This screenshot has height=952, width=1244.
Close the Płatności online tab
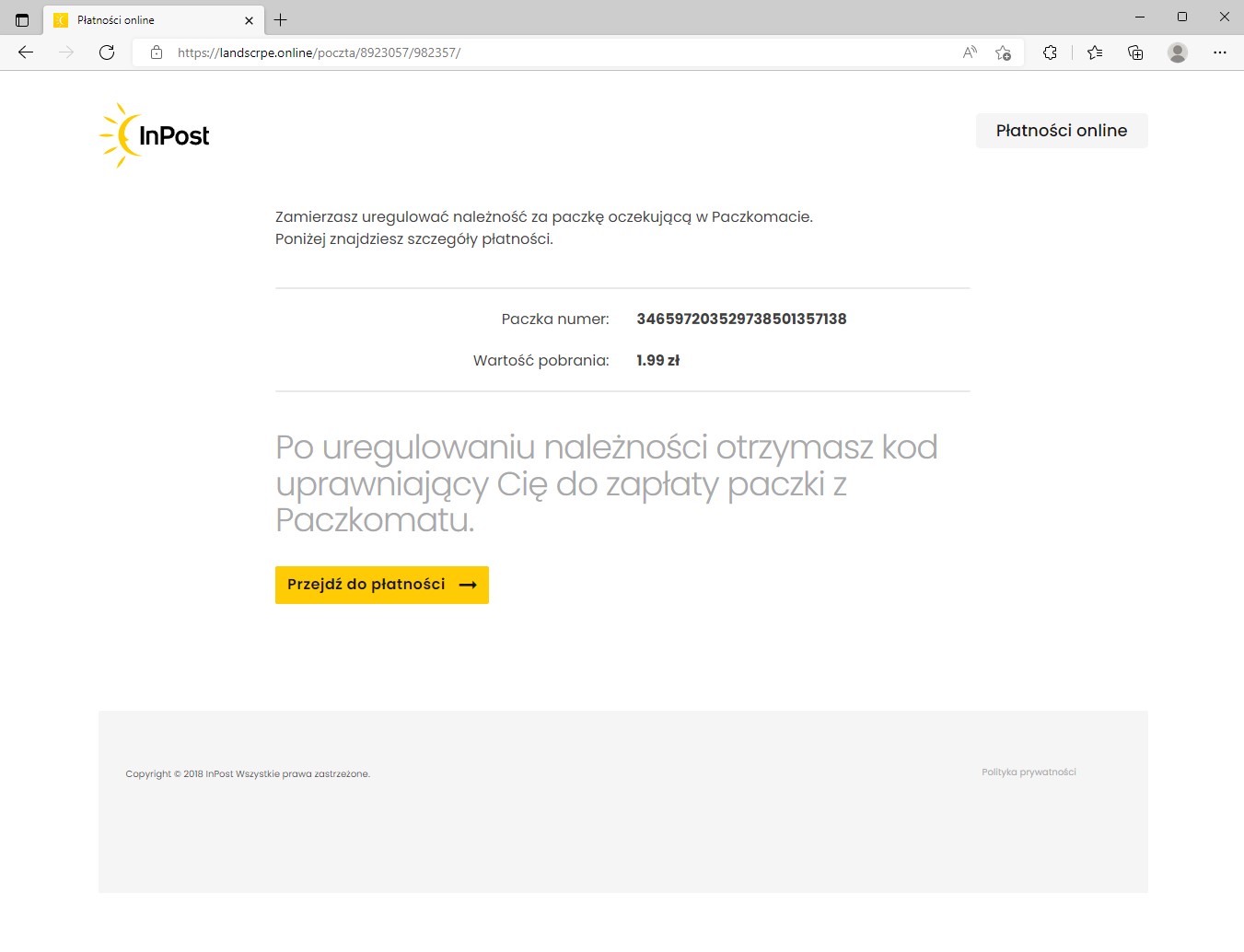pos(249,20)
